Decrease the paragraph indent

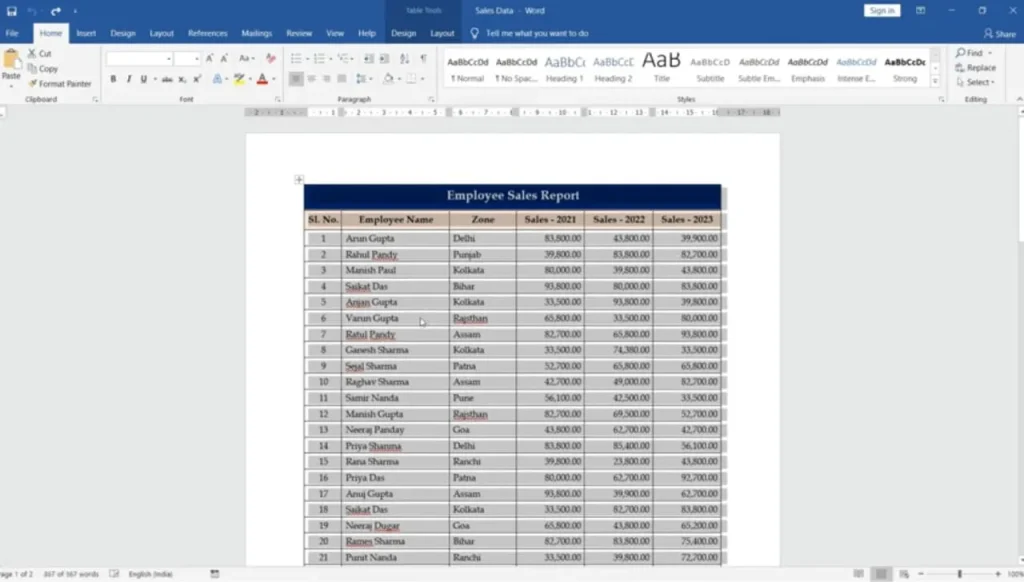coord(369,59)
